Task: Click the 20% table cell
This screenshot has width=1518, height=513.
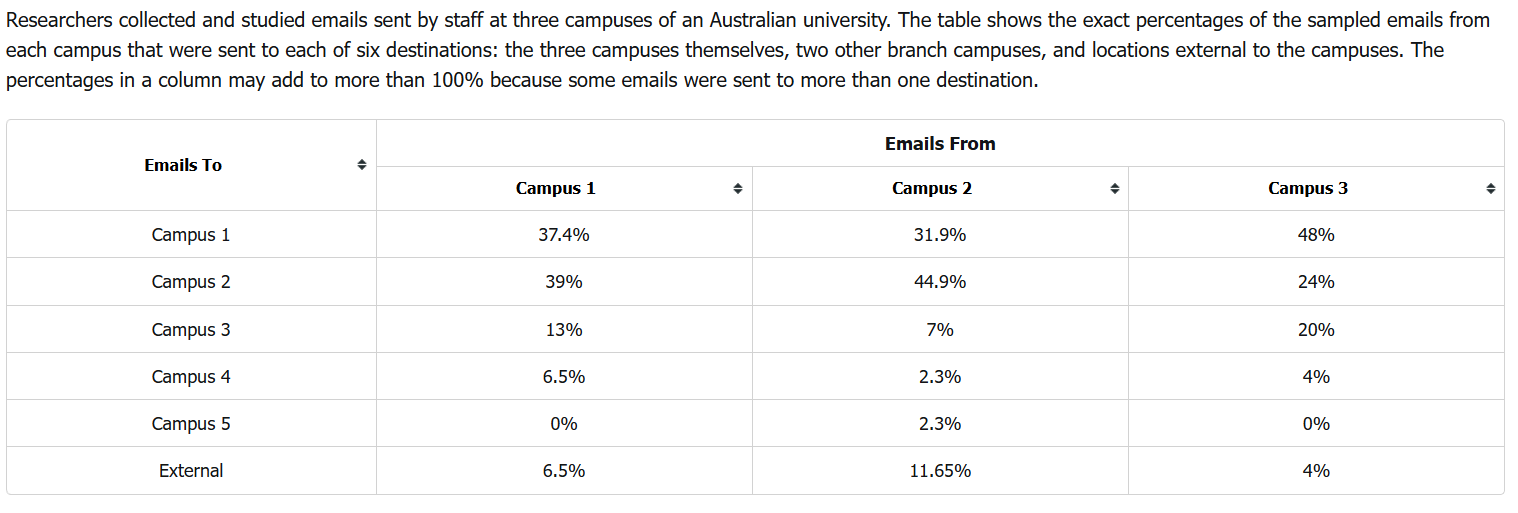Action: 1316,329
